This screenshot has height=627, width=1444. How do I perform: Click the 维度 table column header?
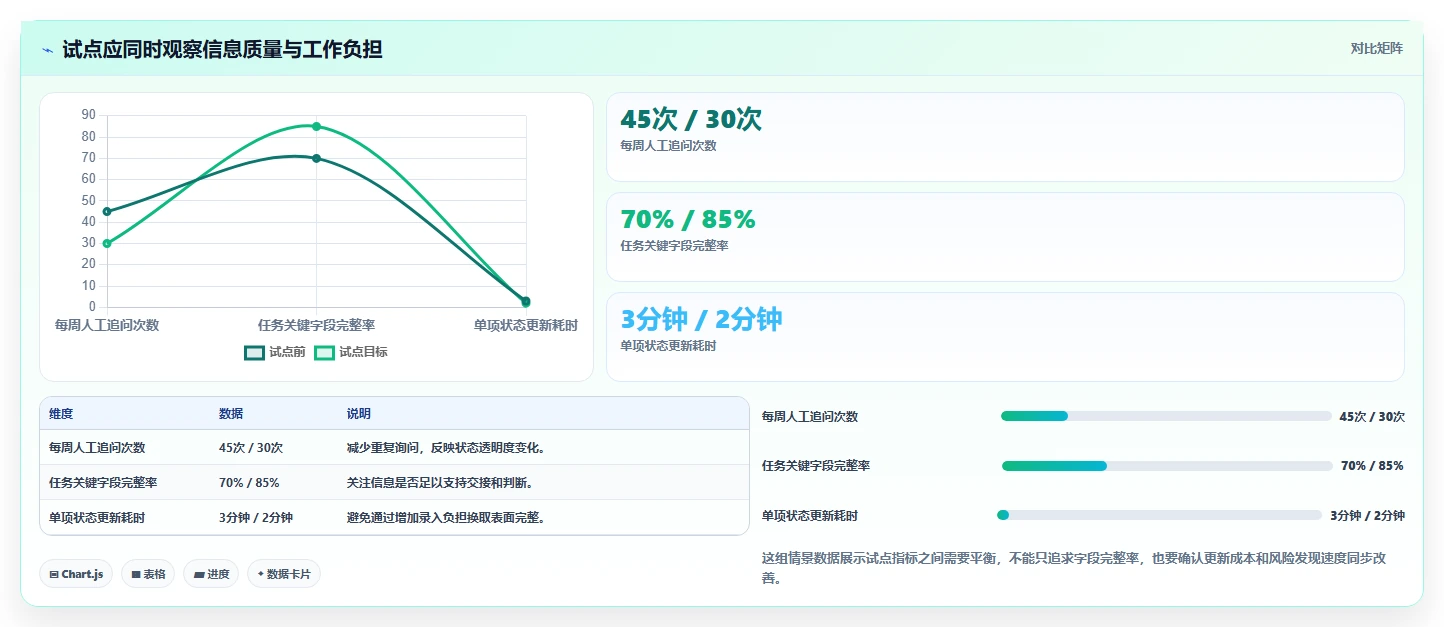[x=61, y=414]
